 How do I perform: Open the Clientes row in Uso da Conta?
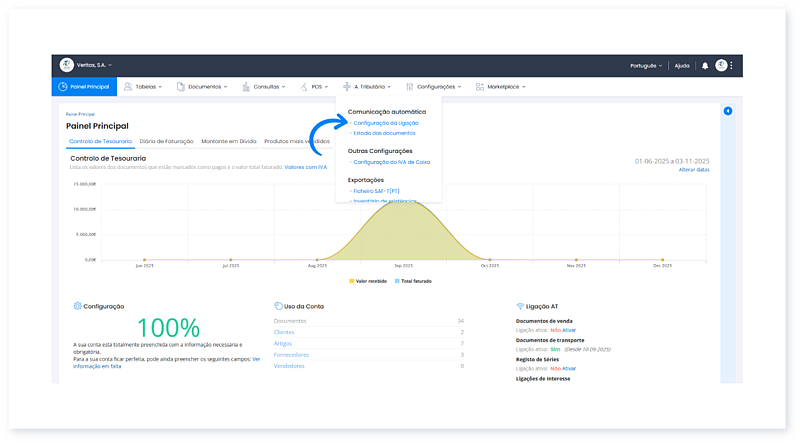284,331
